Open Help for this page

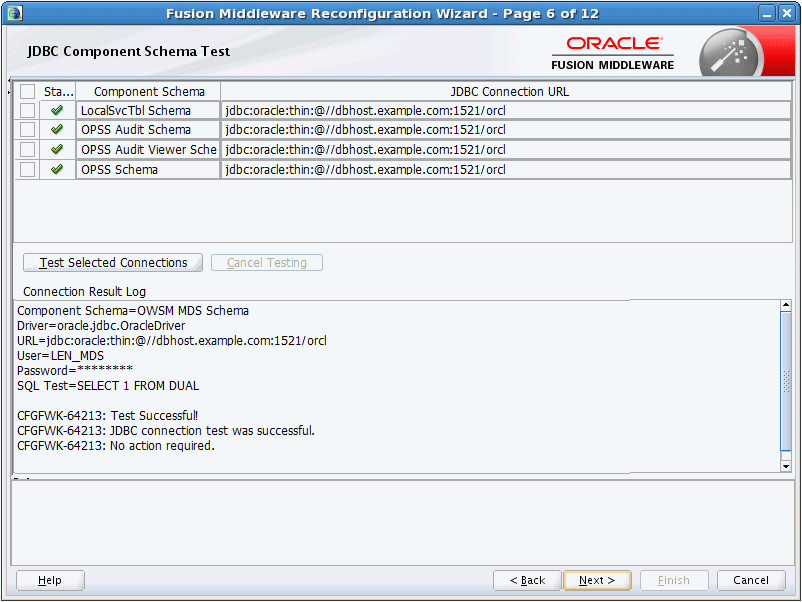50,581
